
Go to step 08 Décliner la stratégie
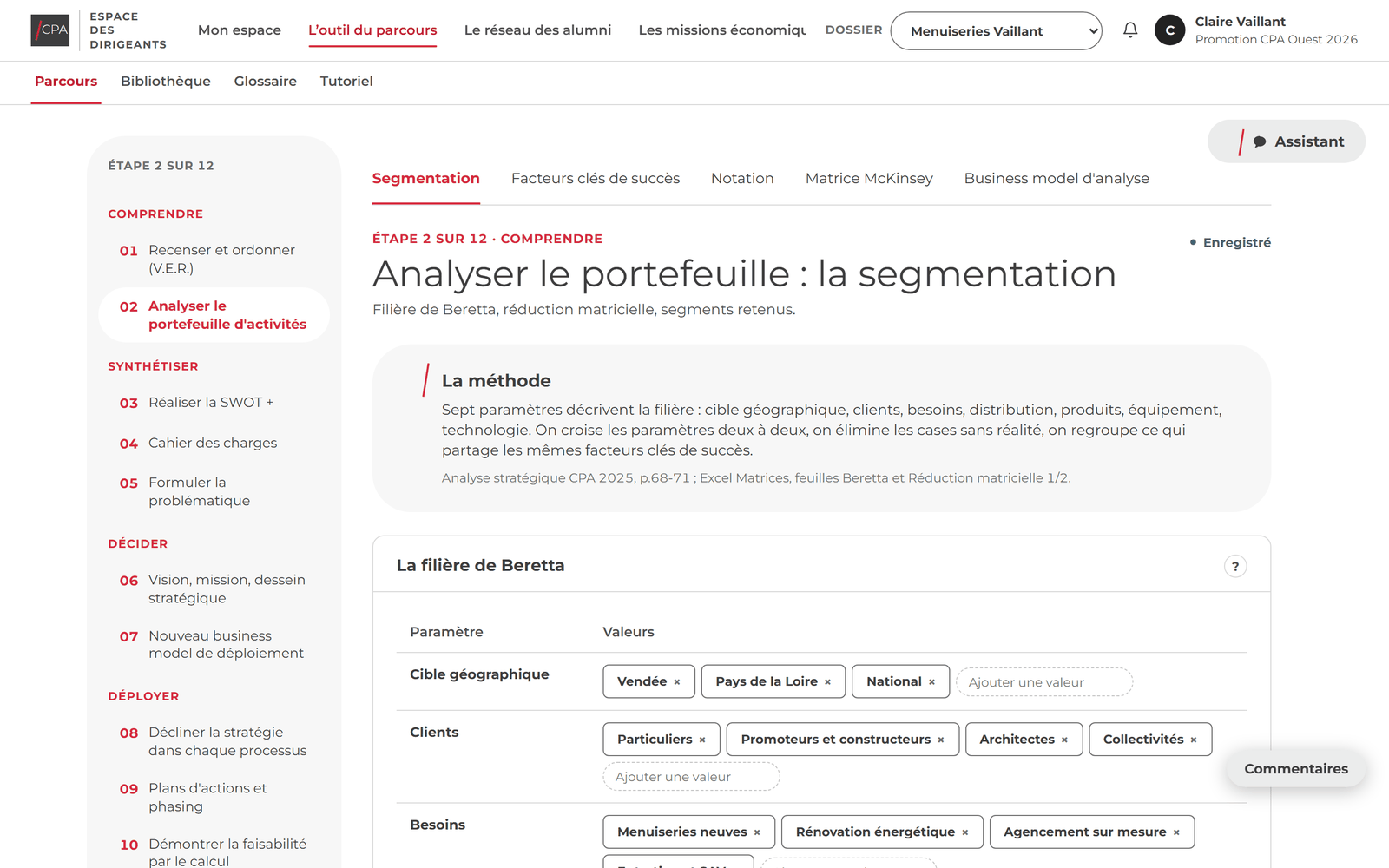tap(214, 742)
